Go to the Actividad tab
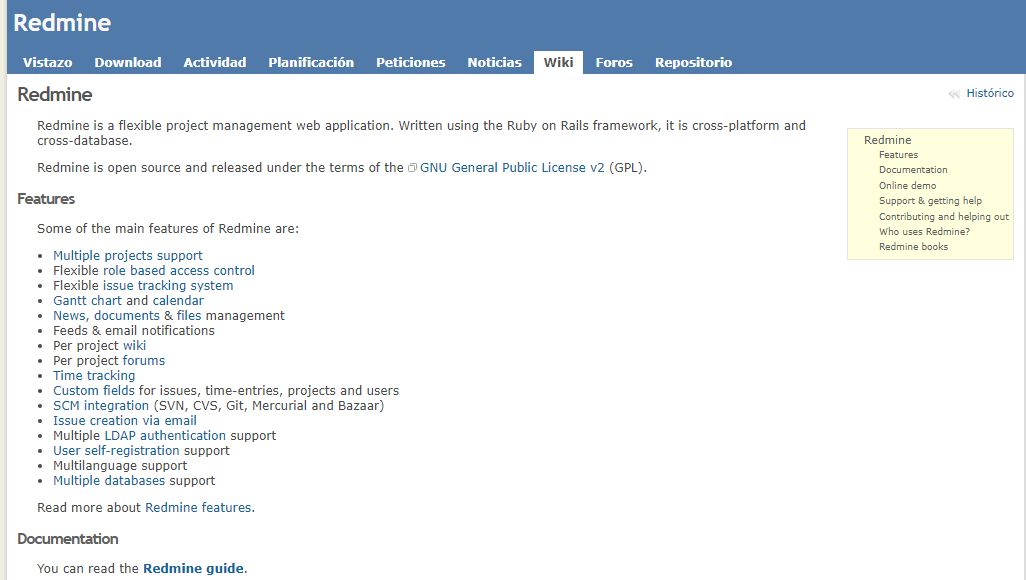Screen dimensions: 1026x580 click(x=215, y=62)
